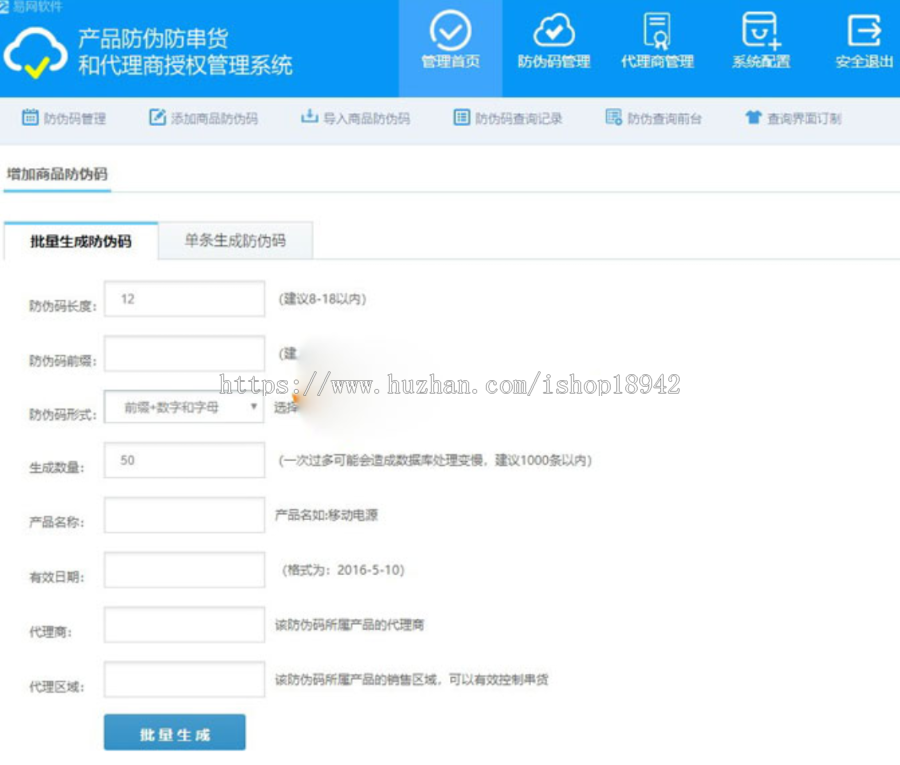Open 防伪码管理 cloud icon in header
This screenshot has height=765, width=900.
tap(554, 30)
